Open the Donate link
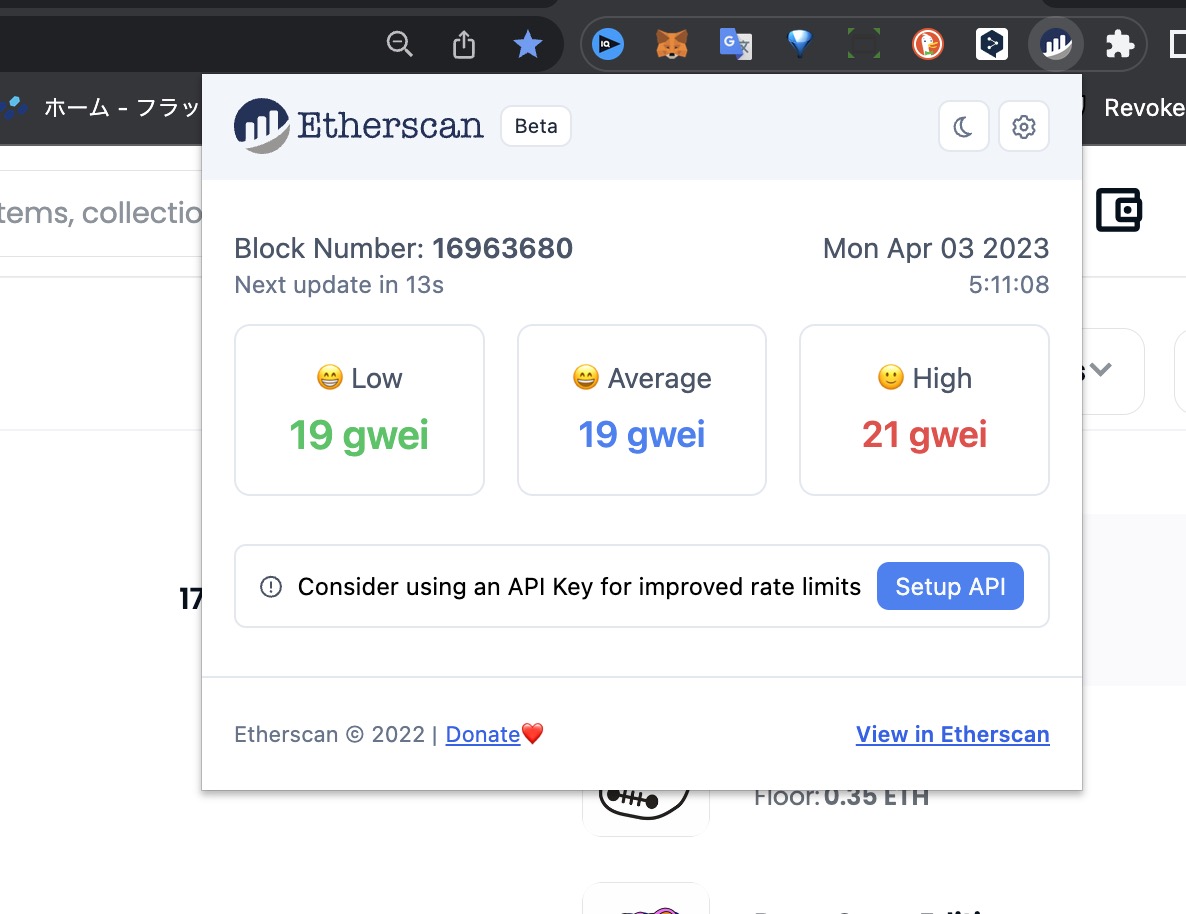1186x914 pixels. (x=483, y=734)
